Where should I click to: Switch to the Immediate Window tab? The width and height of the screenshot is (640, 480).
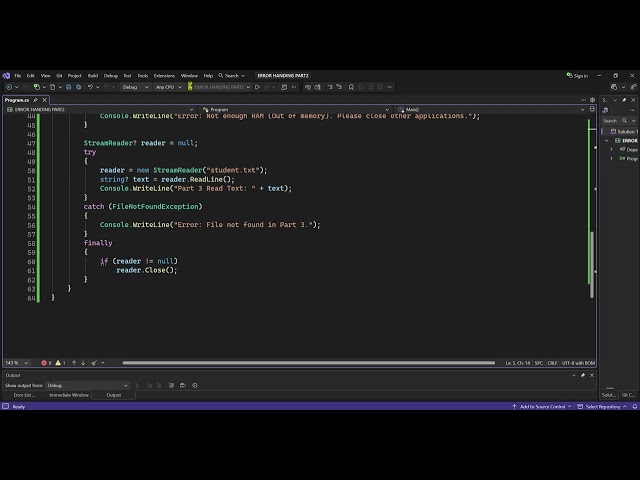point(69,395)
